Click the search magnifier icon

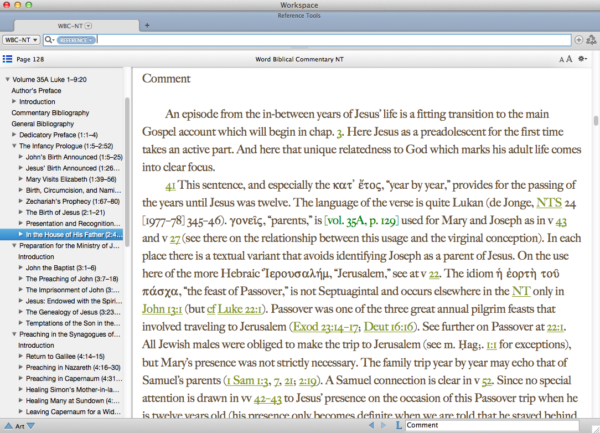50,40
